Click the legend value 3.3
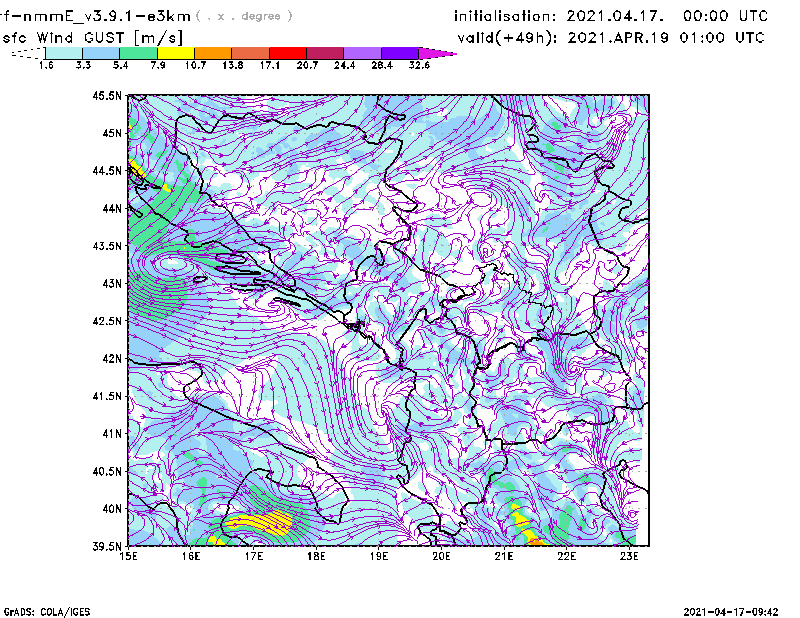This screenshot has width=800, height=618. pyautogui.click(x=83, y=65)
